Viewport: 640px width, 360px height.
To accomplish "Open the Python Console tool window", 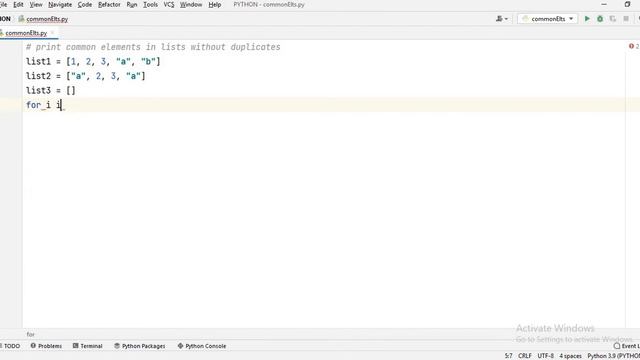I will [x=202, y=346].
